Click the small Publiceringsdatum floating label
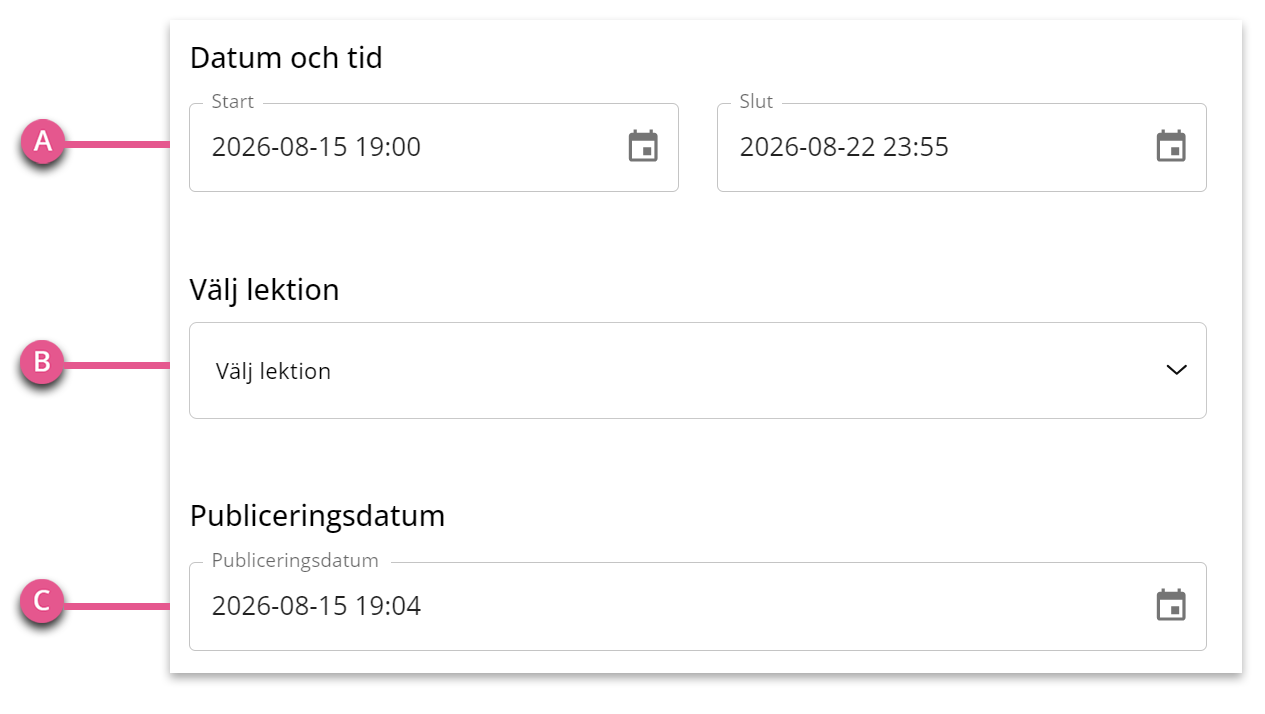 coord(295,561)
